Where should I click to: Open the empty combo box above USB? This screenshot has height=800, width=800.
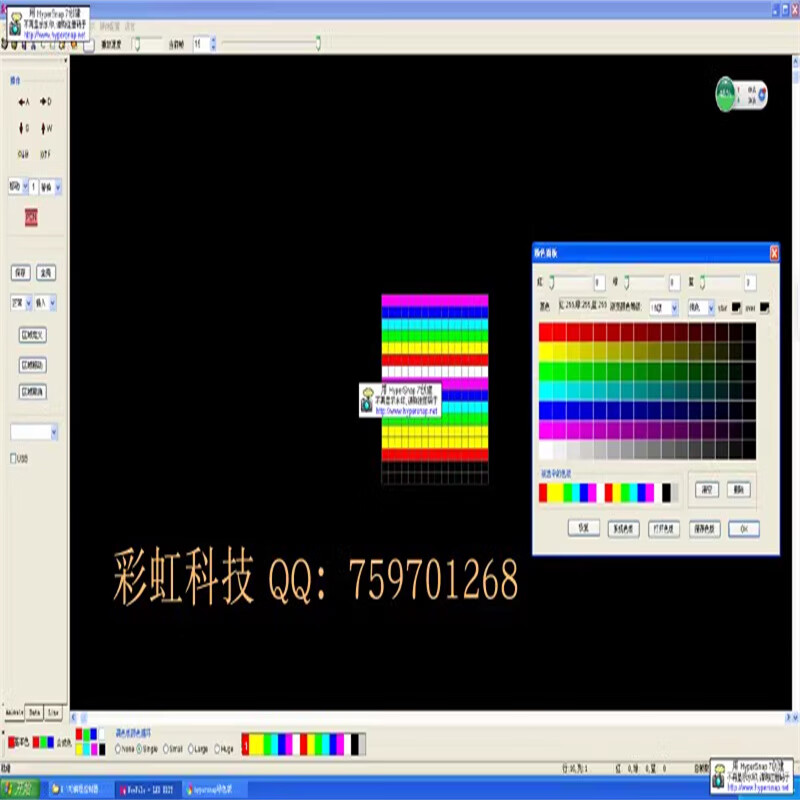pyautogui.click(x=34, y=433)
